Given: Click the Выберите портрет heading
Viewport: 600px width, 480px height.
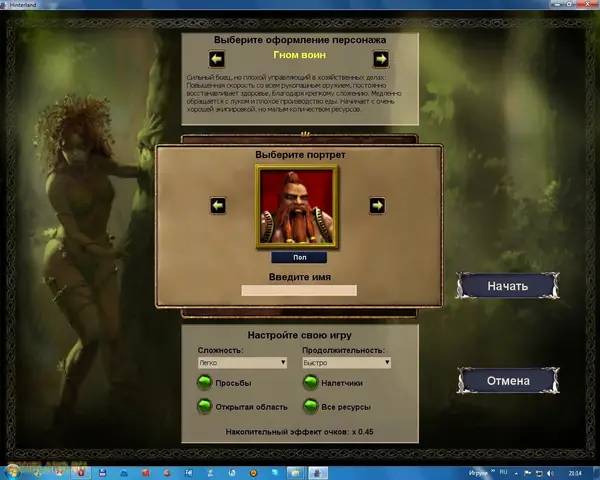Looking at the screenshot, I should coord(300,155).
